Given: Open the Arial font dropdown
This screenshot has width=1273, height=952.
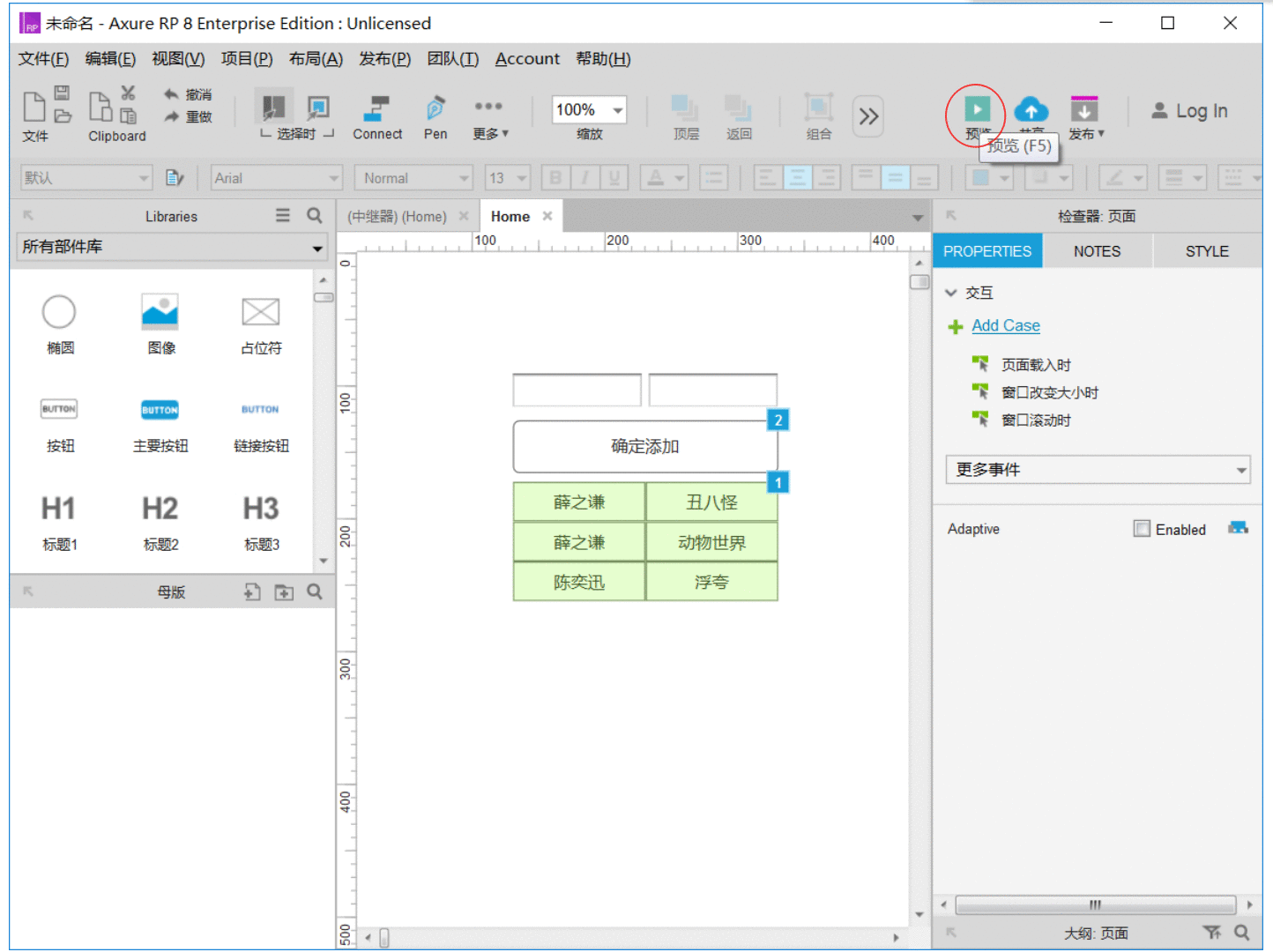Looking at the screenshot, I should coord(277,178).
